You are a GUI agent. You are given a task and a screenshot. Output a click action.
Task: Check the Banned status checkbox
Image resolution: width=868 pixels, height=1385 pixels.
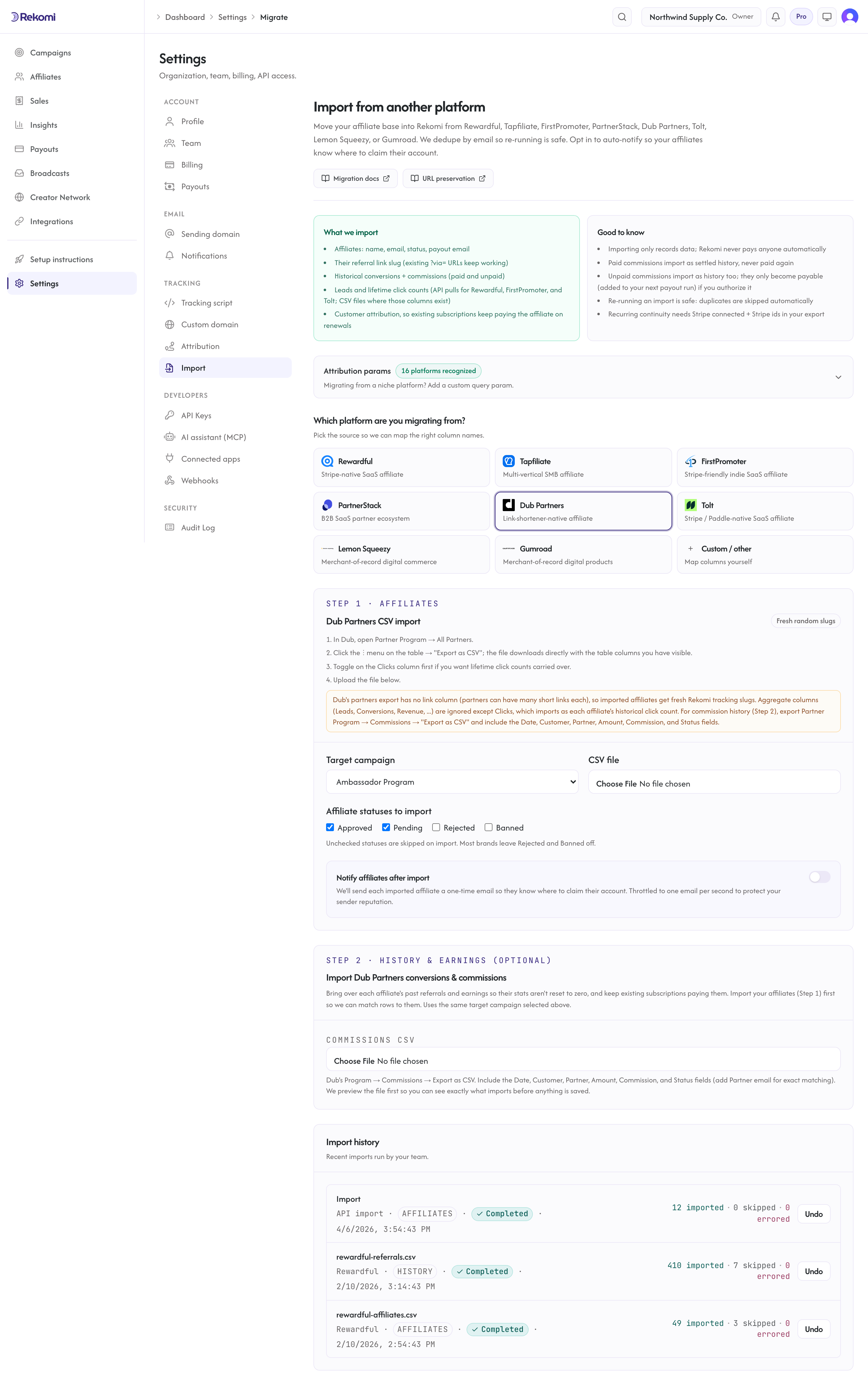(489, 827)
